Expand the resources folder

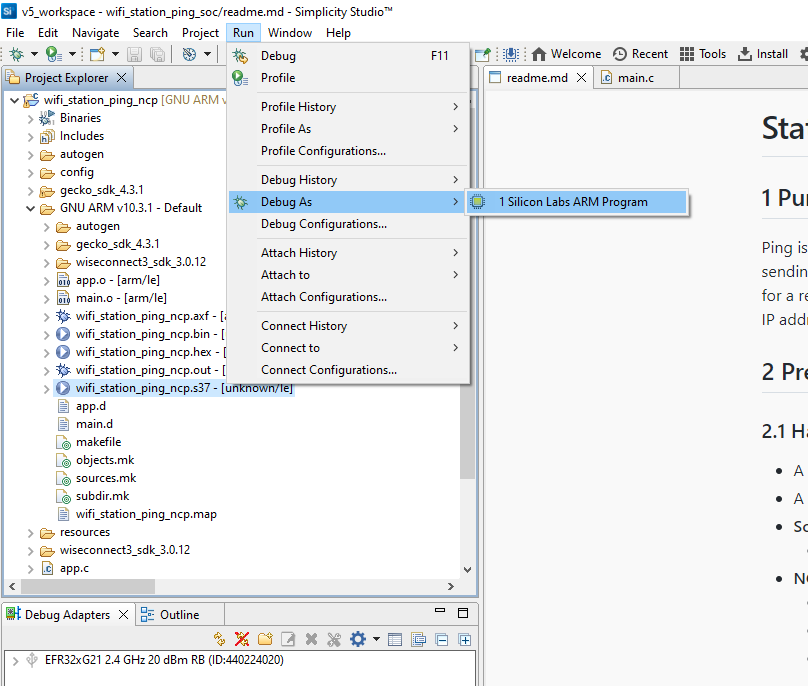30,532
